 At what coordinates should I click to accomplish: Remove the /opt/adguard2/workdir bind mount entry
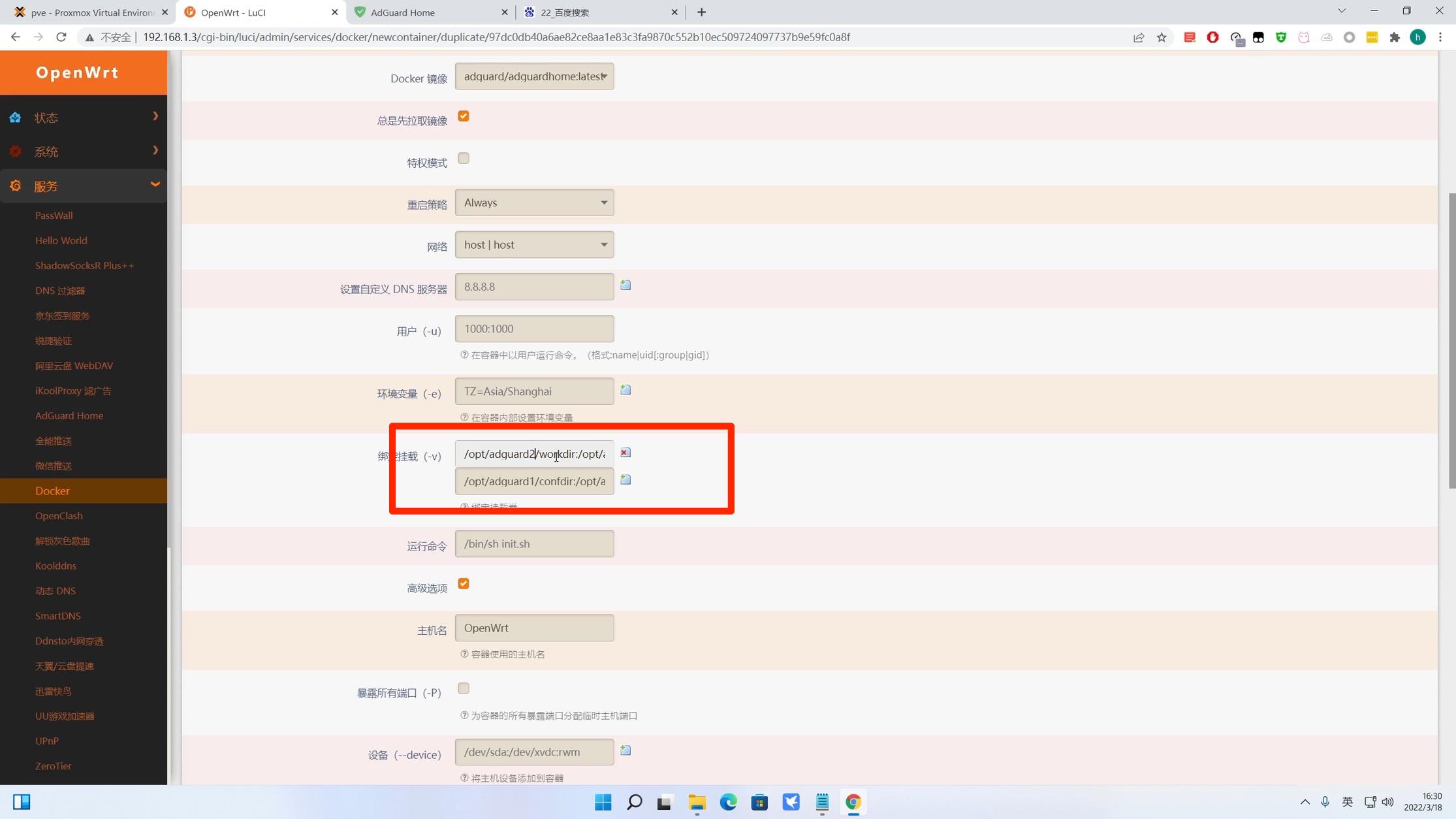(x=625, y=453)
